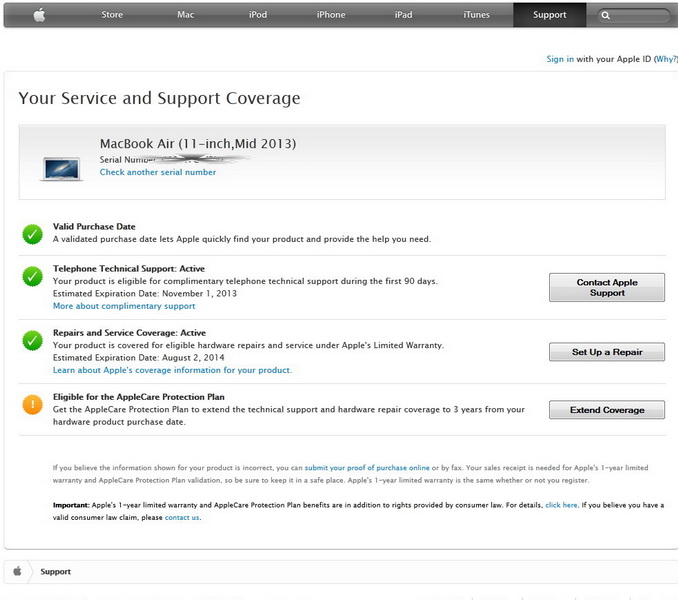Image resolution: width=678 pixels, height=600 pixels.
Task: Click the 'November 1, 2013' expiration date line
Action: (145, 294)
